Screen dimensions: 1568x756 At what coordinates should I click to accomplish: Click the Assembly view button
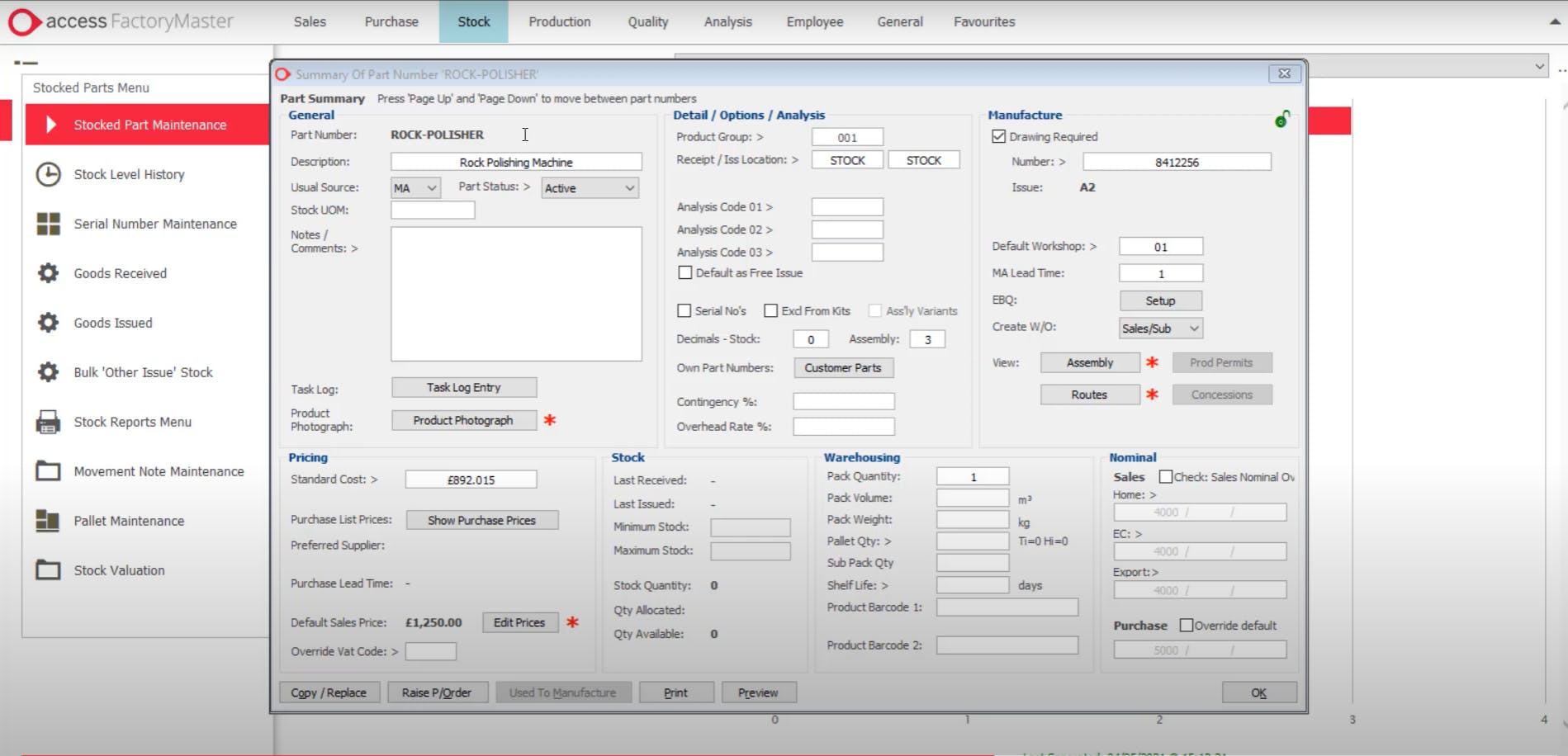tap(1090, 362)
